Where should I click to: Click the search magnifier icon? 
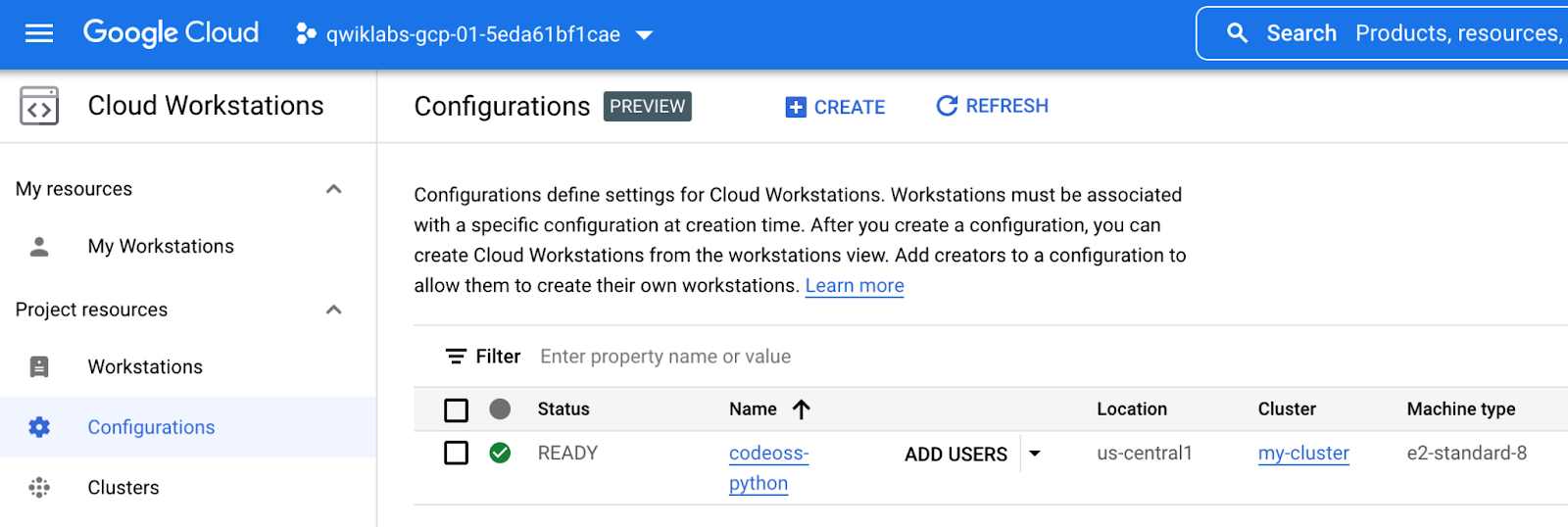pyautogui.click(x=1238, y=33)
